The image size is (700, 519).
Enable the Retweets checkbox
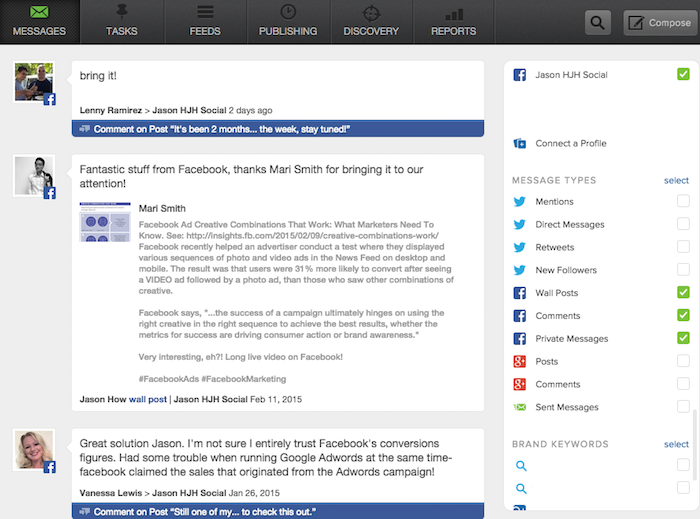click(x=683, y=246)
